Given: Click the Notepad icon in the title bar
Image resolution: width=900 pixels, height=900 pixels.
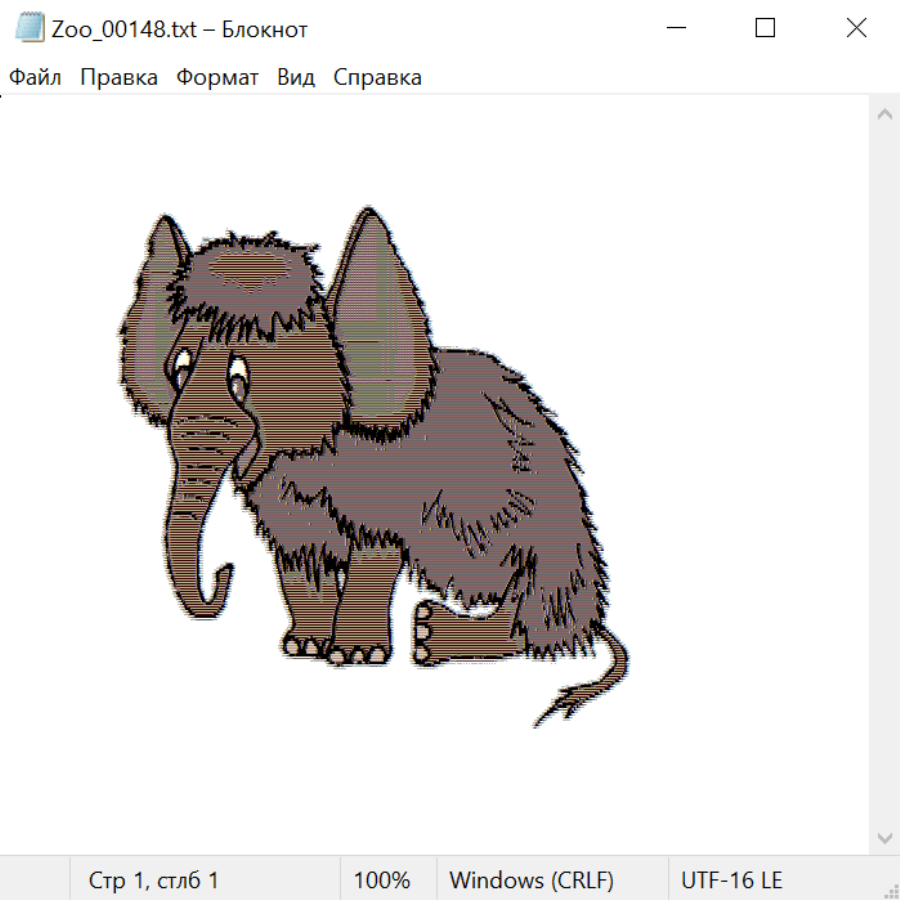Looking at the screenshot, I should coord(30,29).
